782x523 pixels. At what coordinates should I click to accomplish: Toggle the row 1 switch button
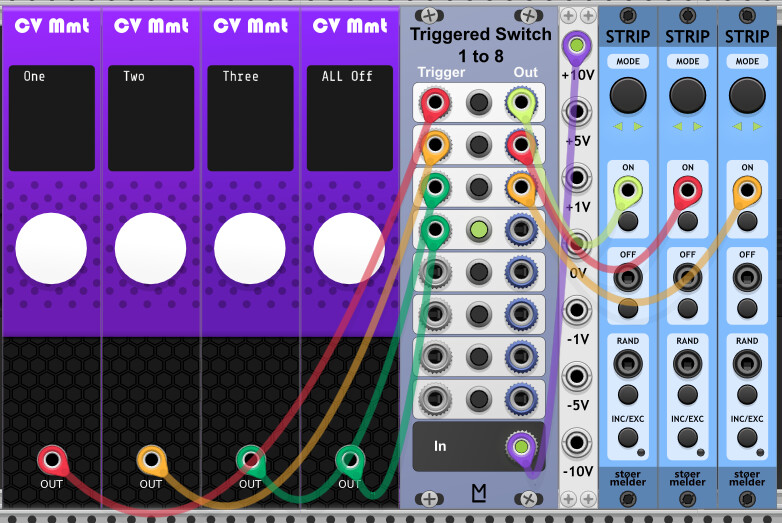coord(479,103)
